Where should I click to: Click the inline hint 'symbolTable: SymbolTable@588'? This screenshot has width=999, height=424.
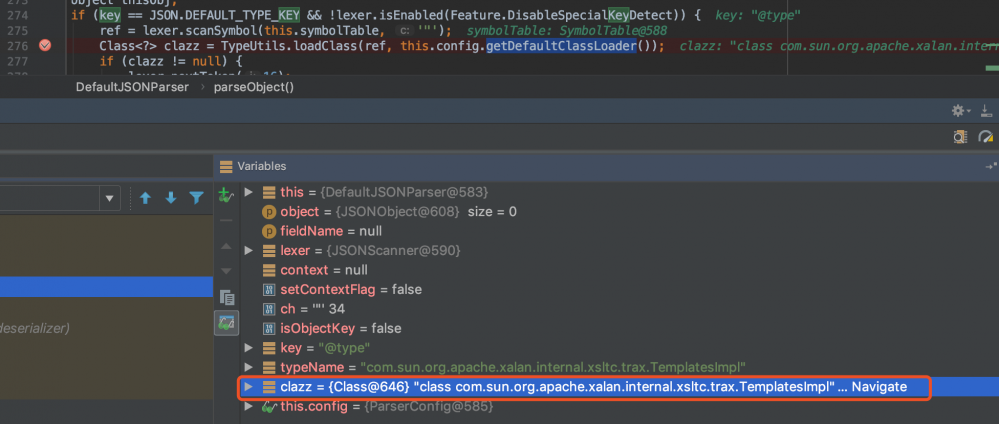[x=567, y=30]
